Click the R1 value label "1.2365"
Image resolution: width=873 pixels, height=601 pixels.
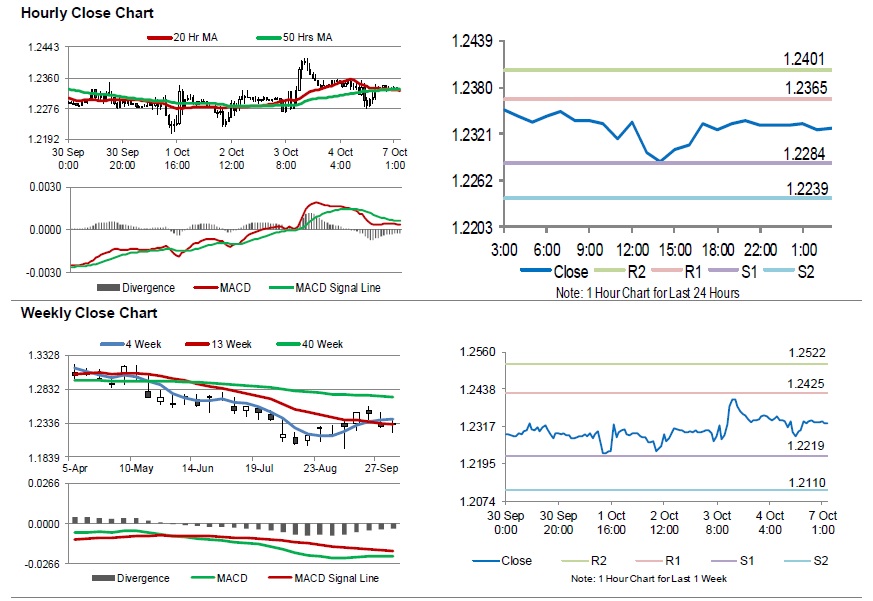click(x=806, y=87)
